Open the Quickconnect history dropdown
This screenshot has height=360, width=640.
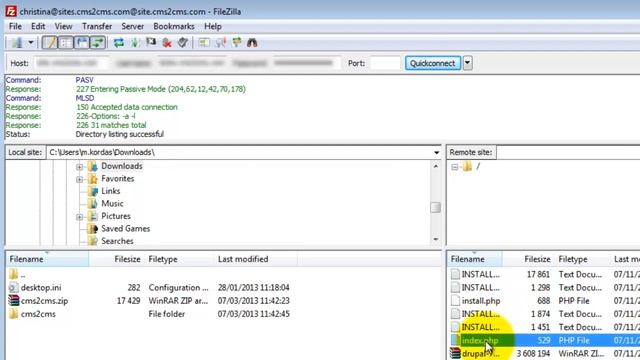click(x=468, y=63)
